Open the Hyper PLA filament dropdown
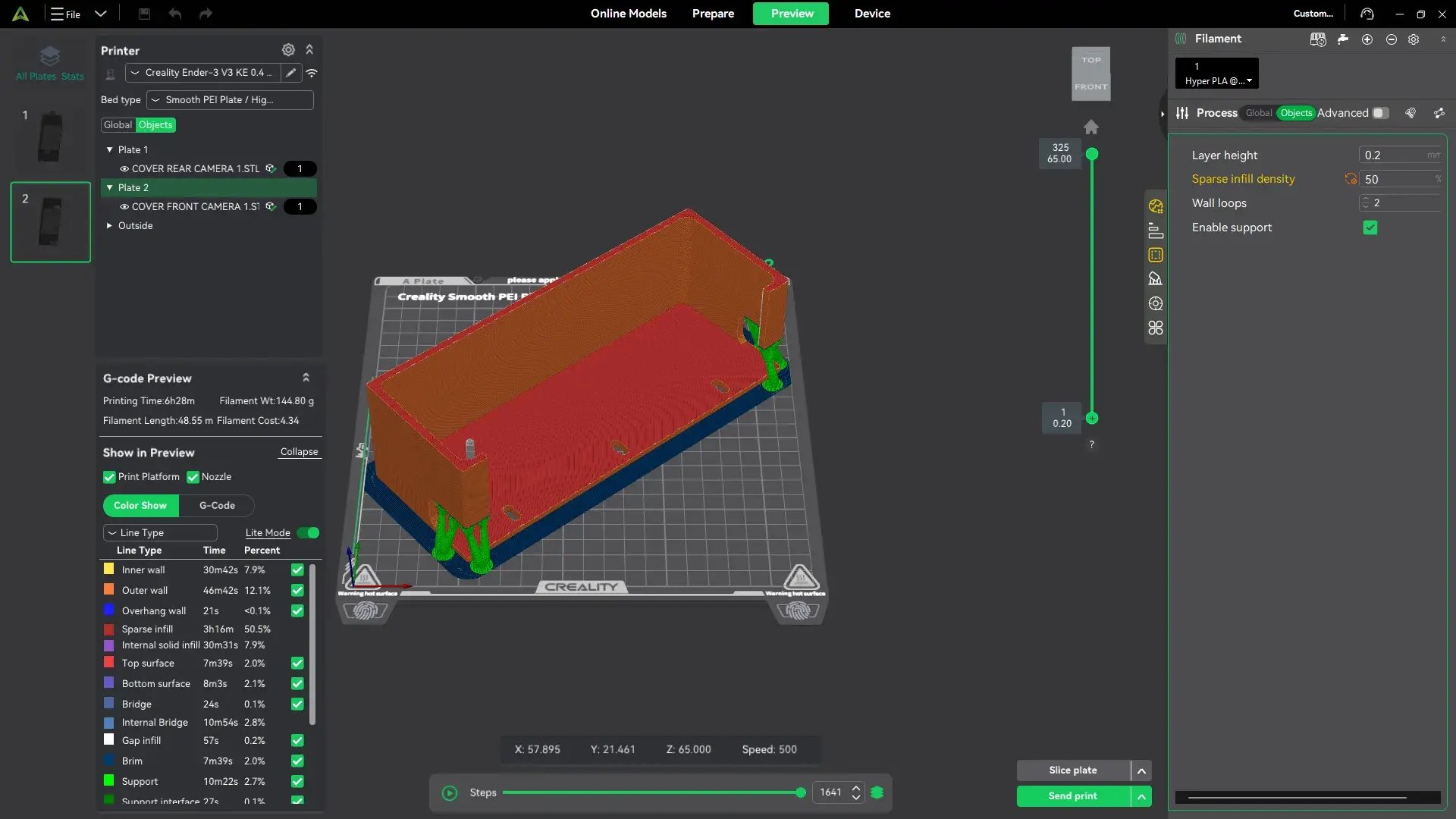The height and width of the screenshot is (819, 1456). (1217, 74)
